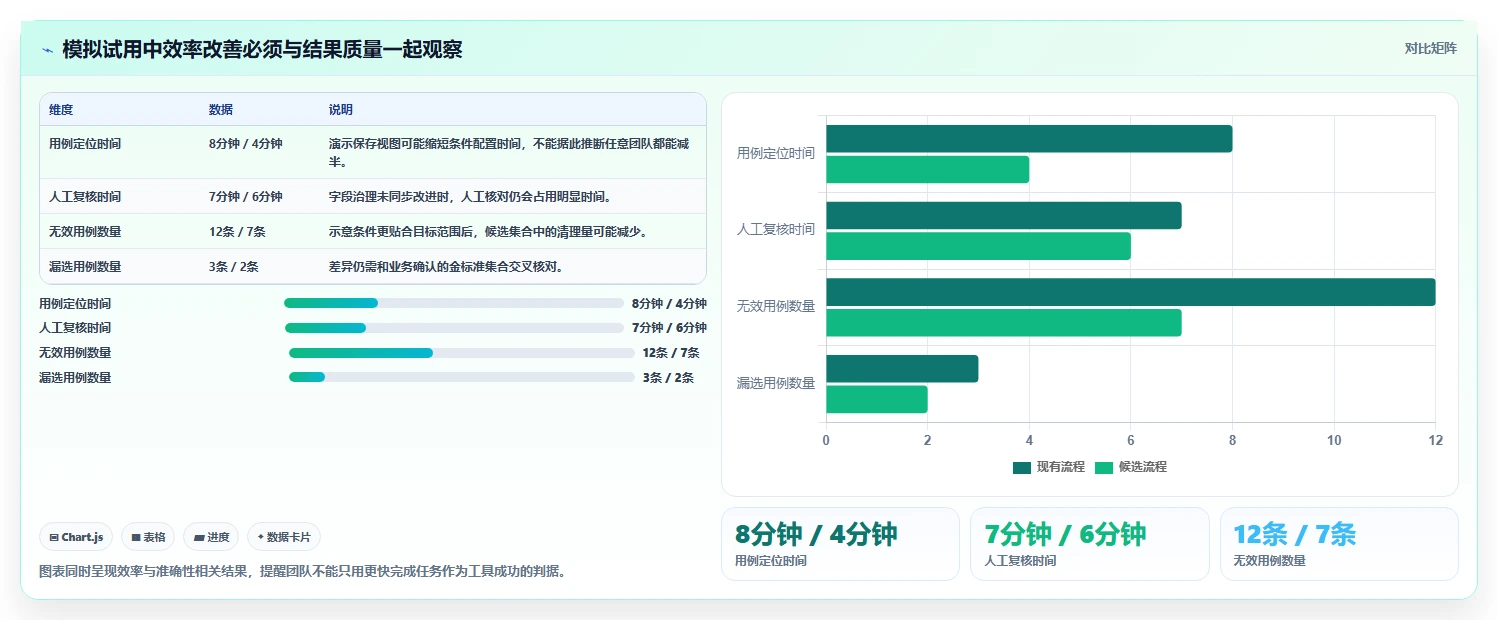Click the dark 现有流程 bar for 无效用例数量

[x=1130, y=292]
